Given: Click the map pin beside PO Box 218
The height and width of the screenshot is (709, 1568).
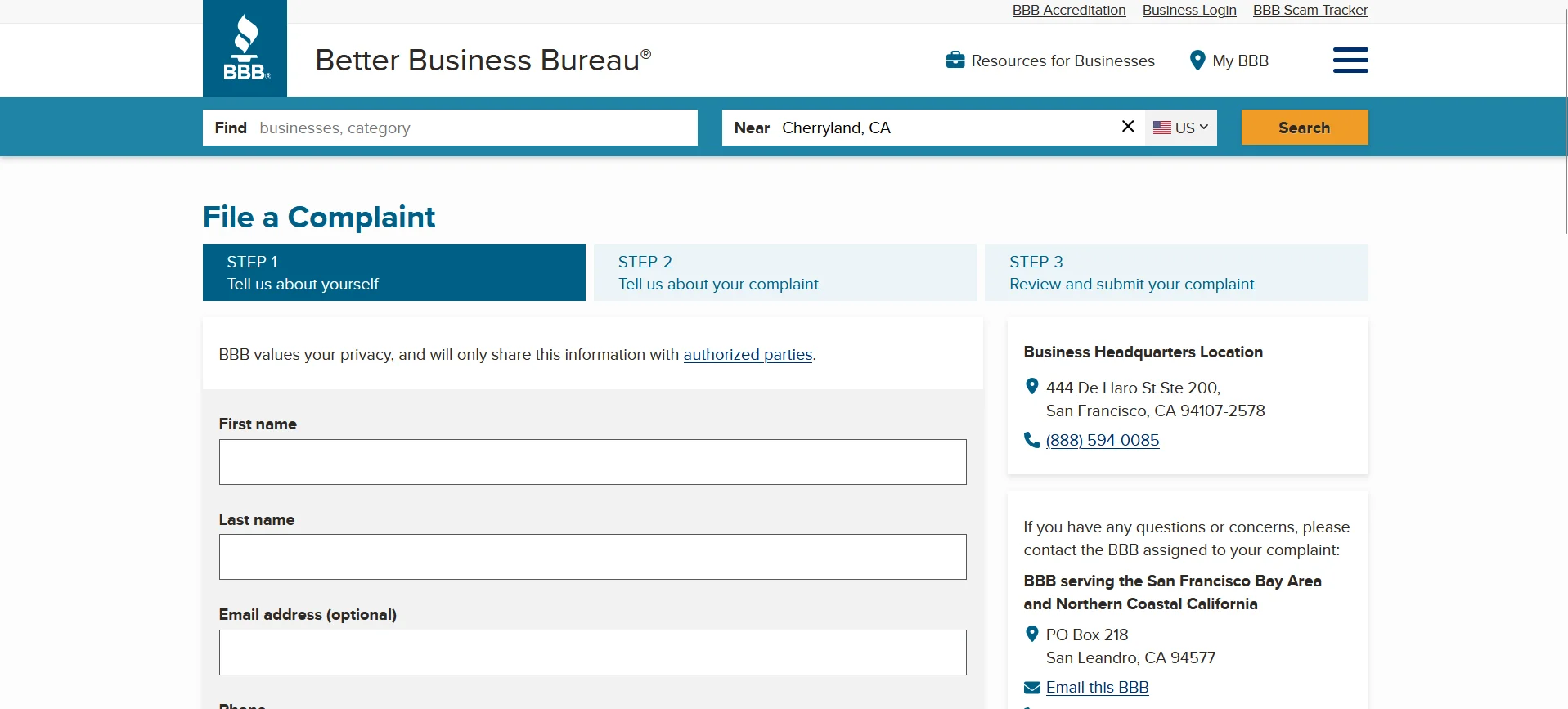Looking at the screenshot, I should pyautogui.click(x=1031, y=634).
